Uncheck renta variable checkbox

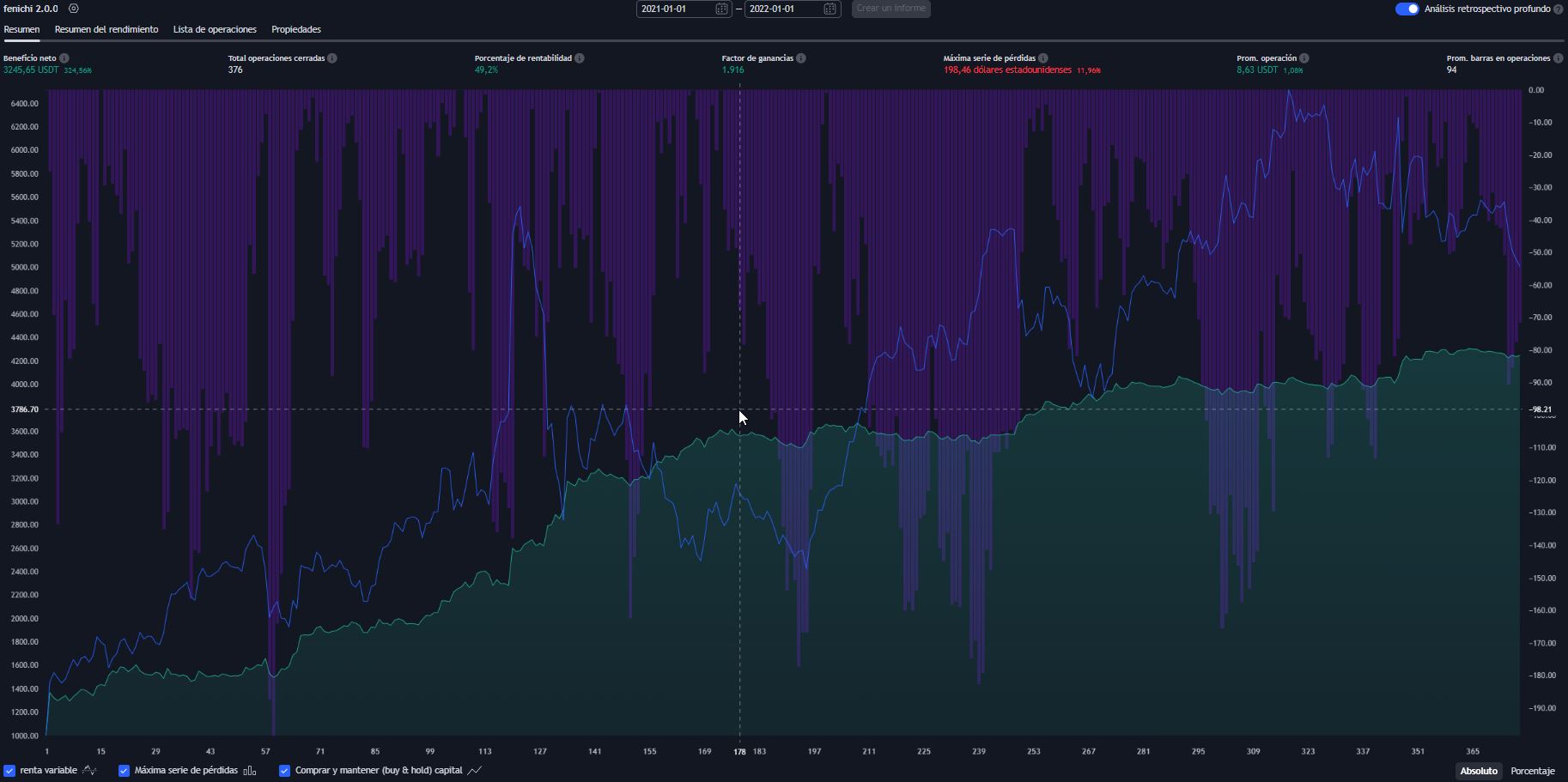point(9,771)
